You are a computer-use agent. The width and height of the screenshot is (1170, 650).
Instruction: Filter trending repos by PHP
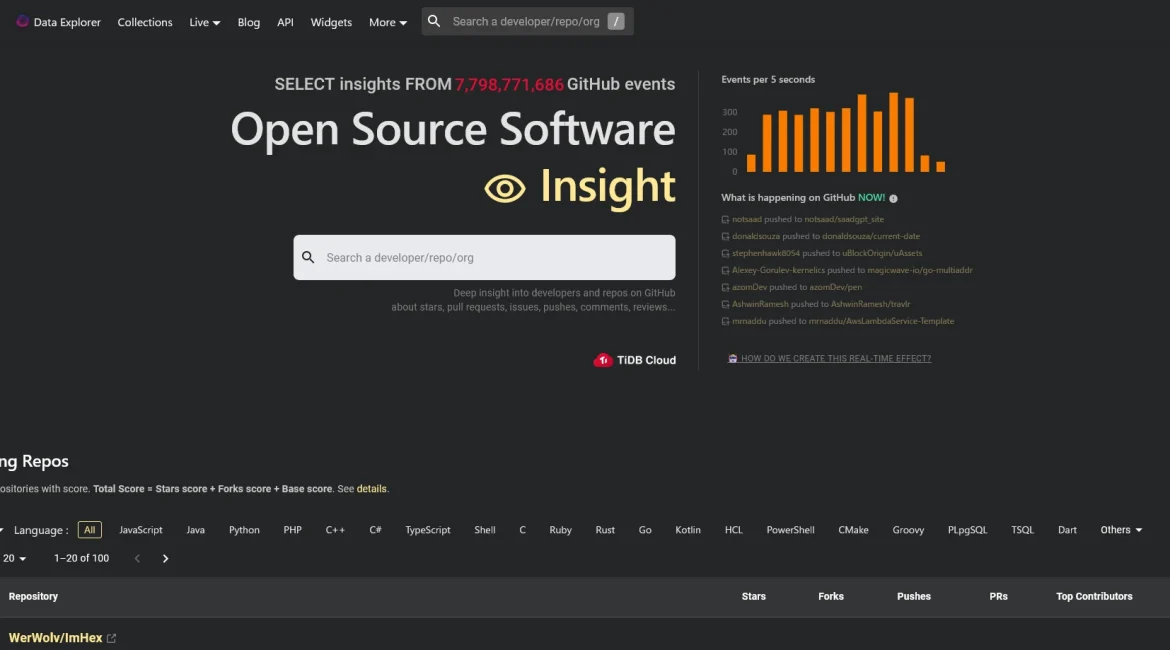click(292, 530)
